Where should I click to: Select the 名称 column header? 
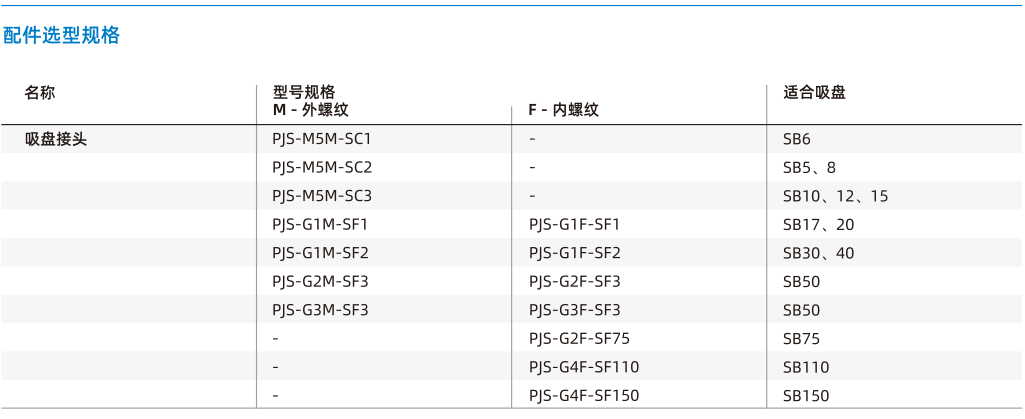click(40, 93)
